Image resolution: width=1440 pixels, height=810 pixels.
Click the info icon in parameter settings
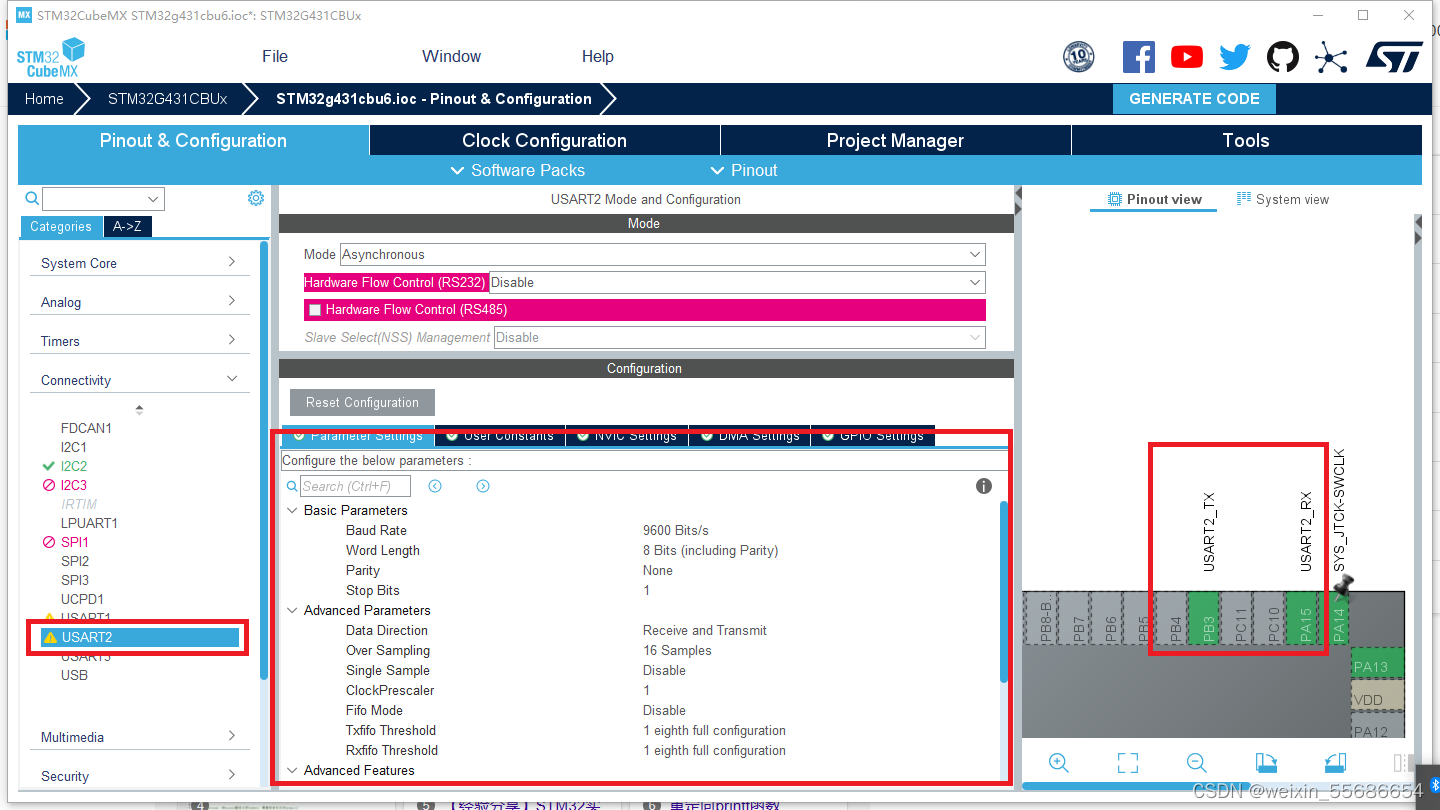984,486
